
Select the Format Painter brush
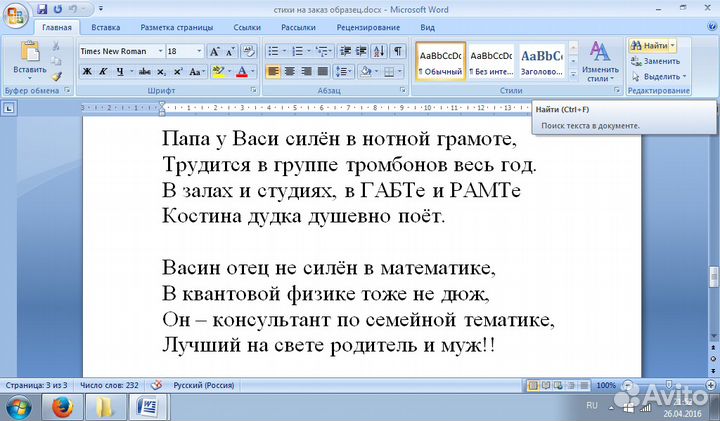(56, 76)
